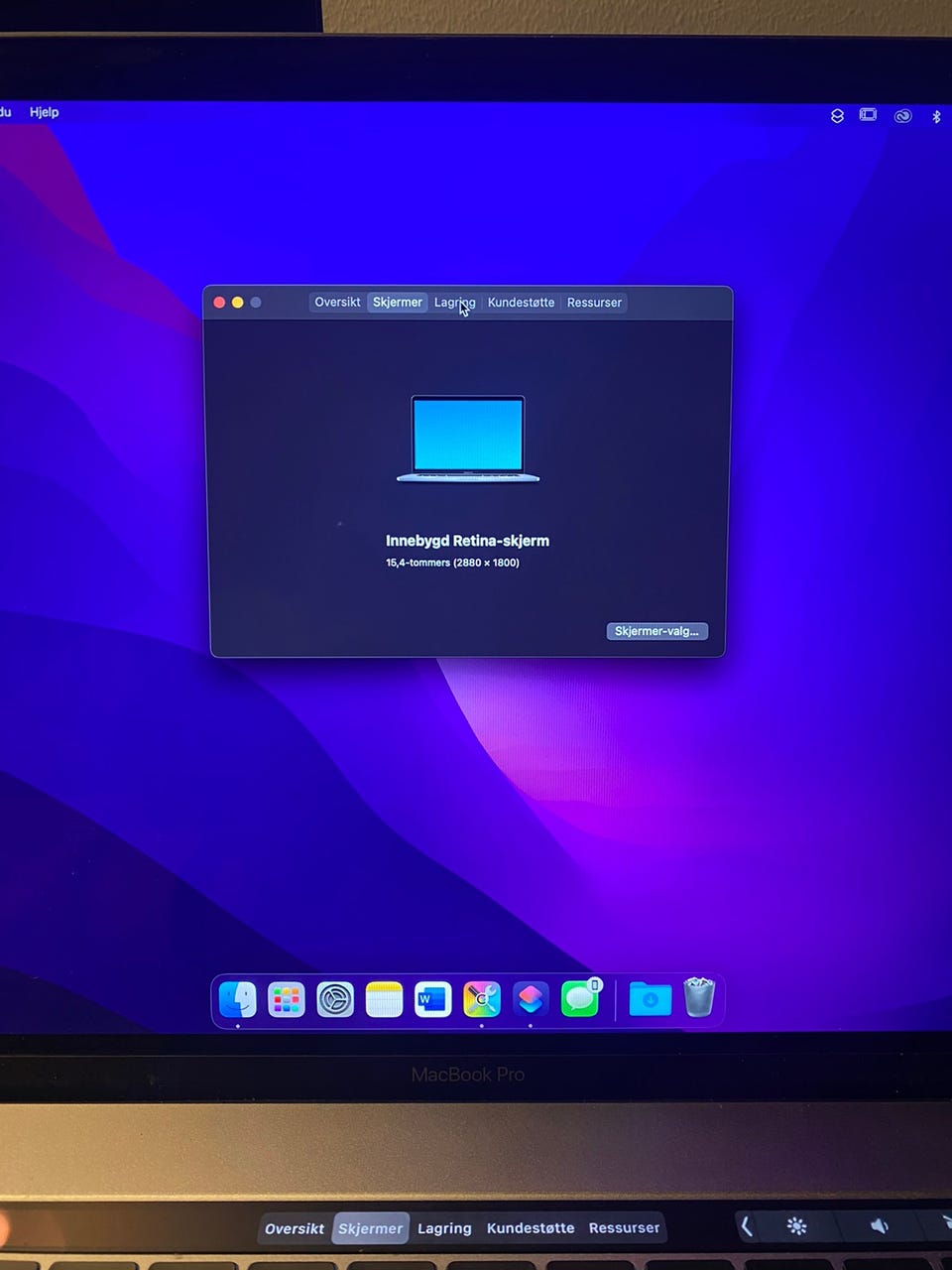Open the green Messages app in Dock

(580, 999)
